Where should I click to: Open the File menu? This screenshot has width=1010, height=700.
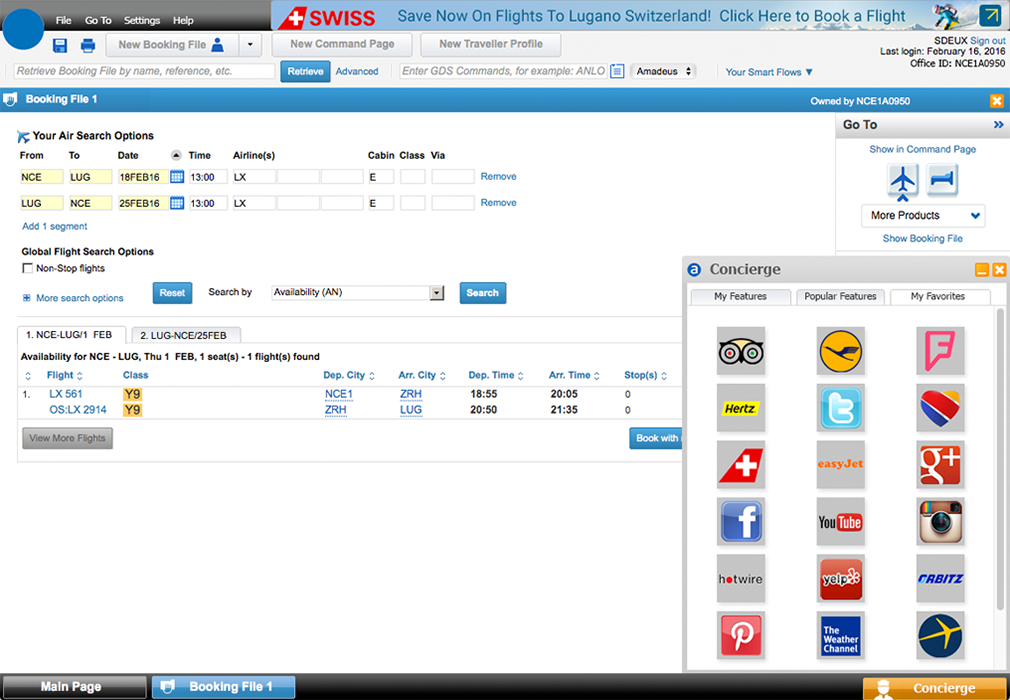tap(63, 21)
